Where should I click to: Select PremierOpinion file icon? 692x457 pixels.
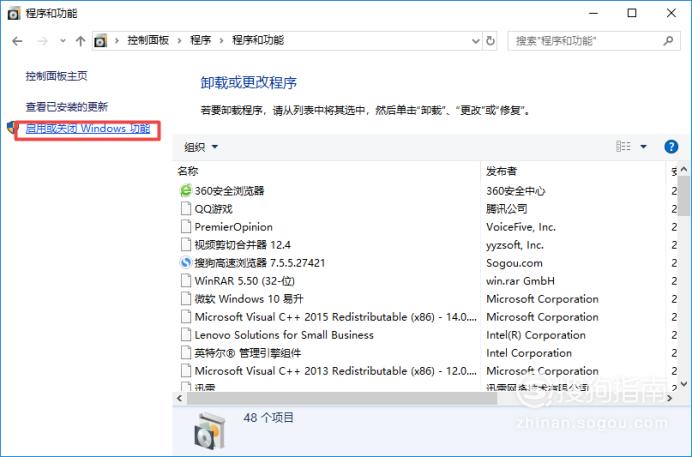[186, 227]
